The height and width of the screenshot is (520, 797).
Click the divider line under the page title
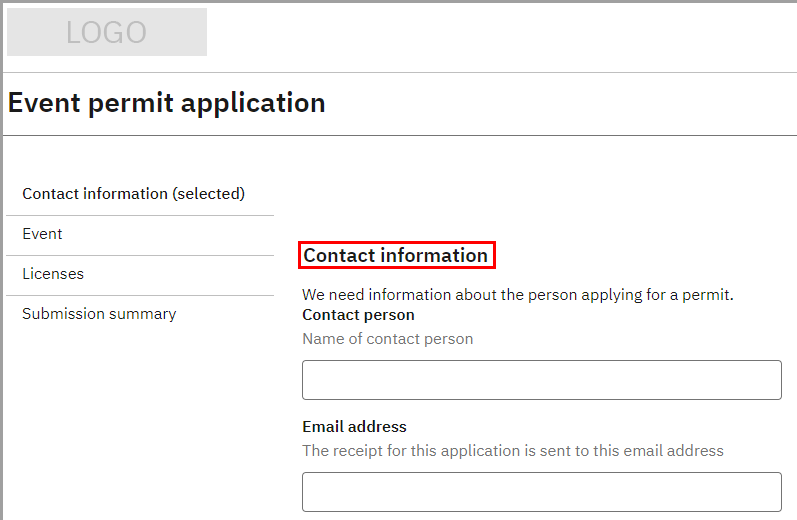(x=400, y=135)
